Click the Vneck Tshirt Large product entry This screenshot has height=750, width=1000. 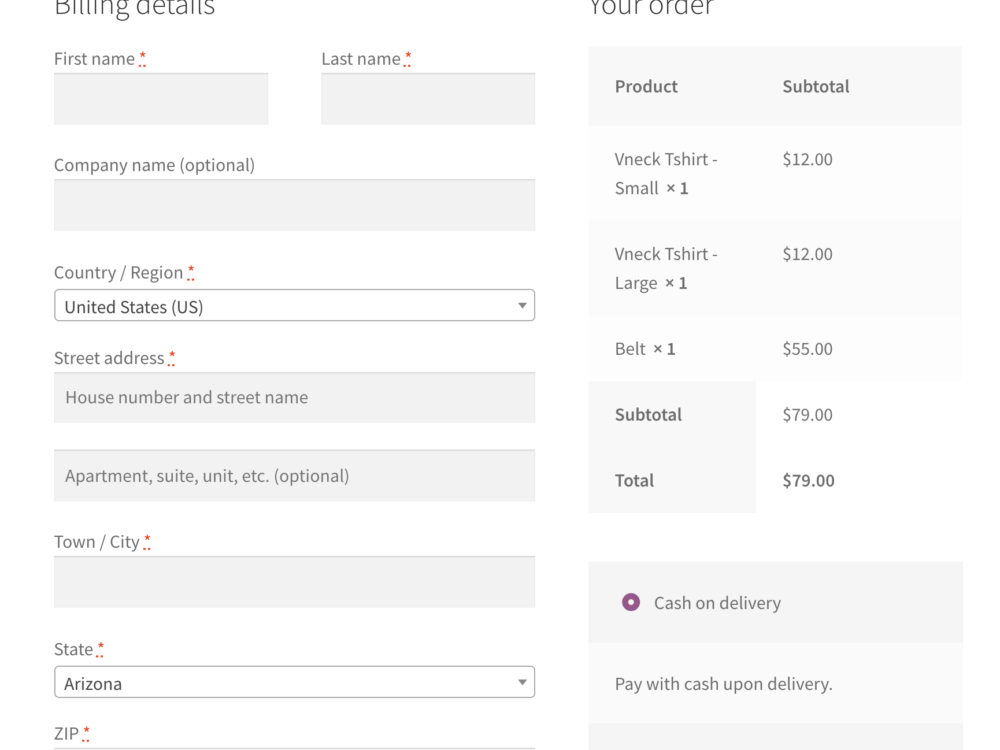click(x=666, y=268)
